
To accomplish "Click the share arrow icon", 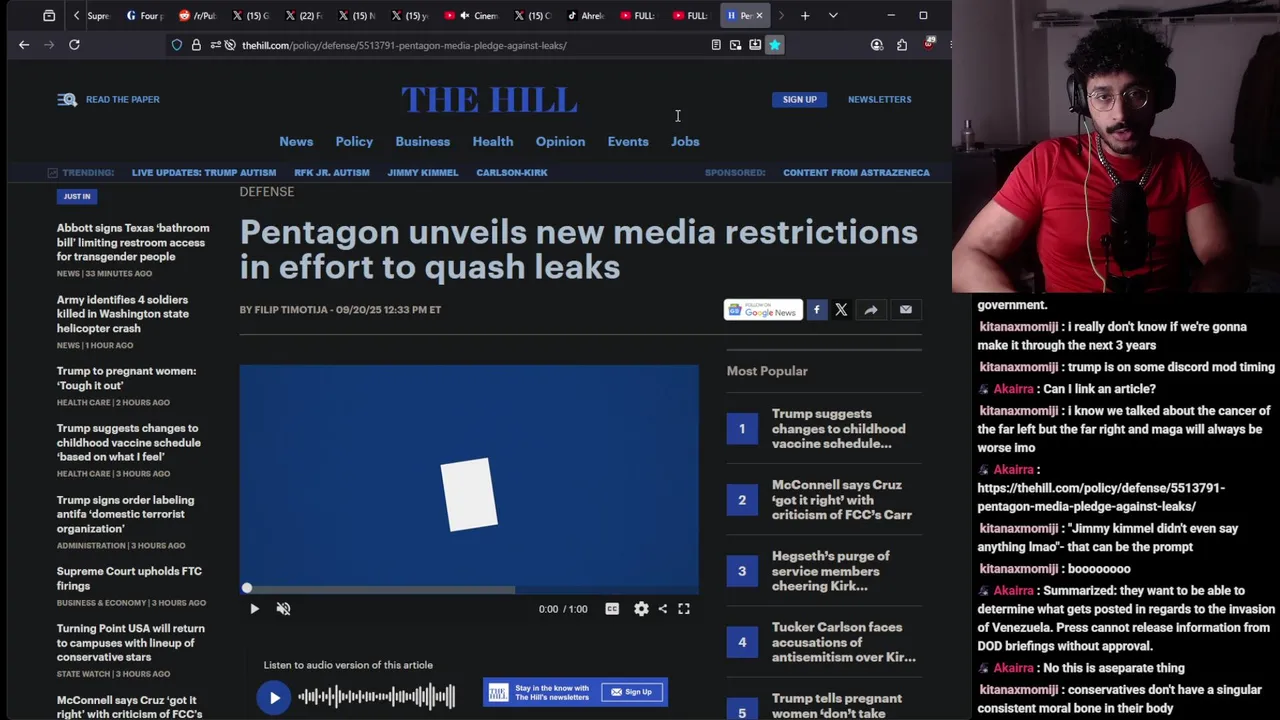I will [871, 310].
